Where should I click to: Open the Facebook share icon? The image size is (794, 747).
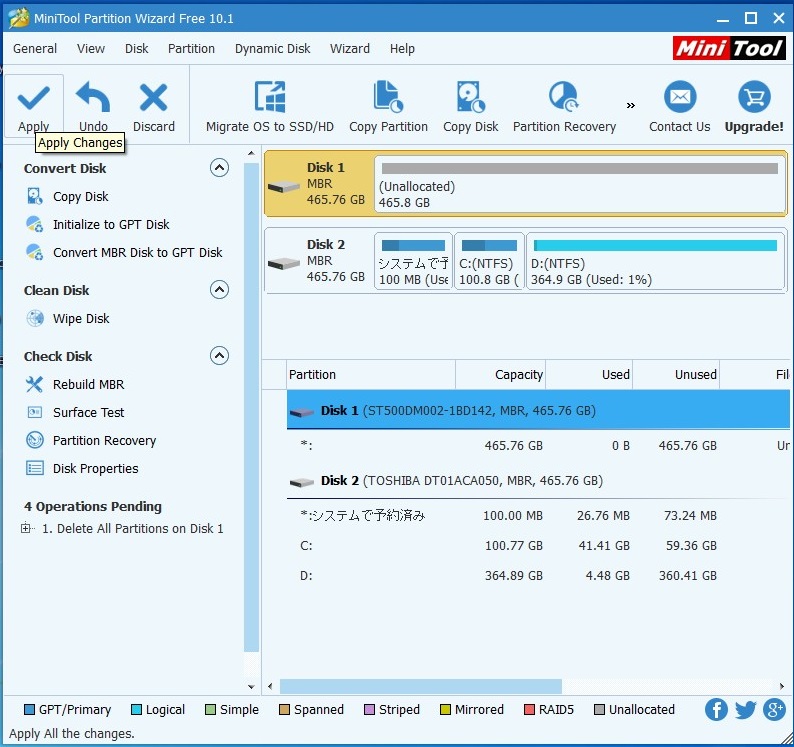pyautogui.click(x=716, y=710)
